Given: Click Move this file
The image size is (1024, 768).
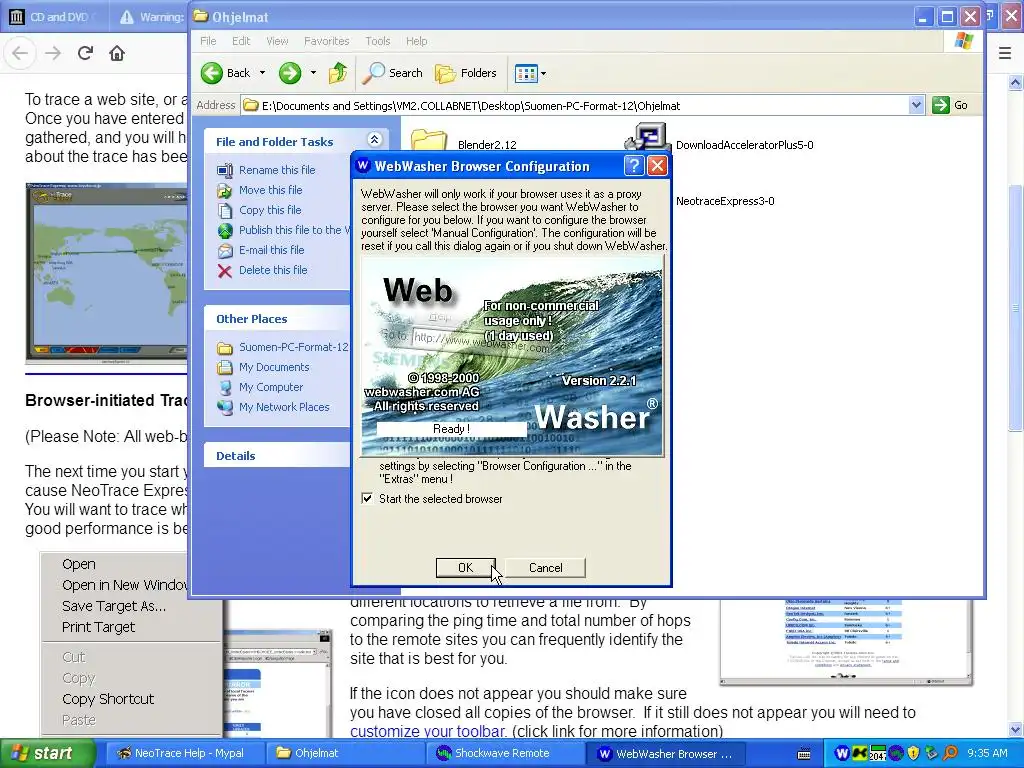Looking at the screenshot, I should pos(270,190).
